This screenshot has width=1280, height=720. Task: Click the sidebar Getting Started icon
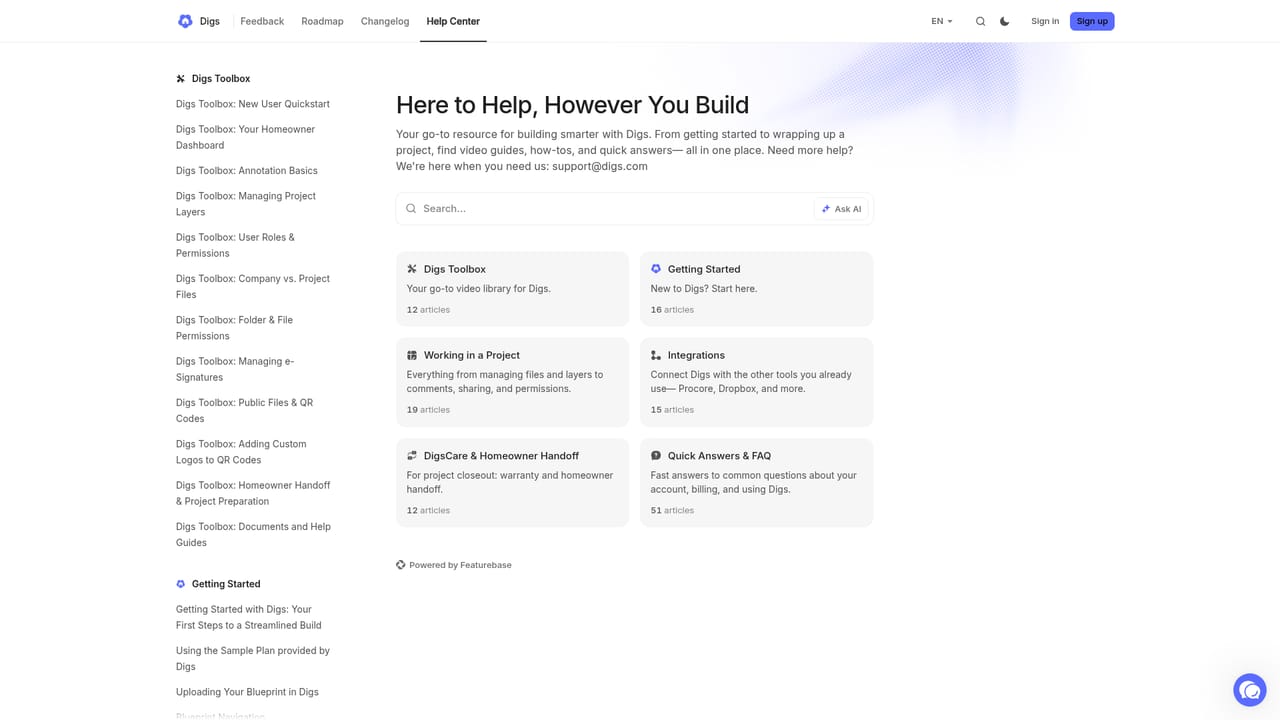(x=181, y=584)
